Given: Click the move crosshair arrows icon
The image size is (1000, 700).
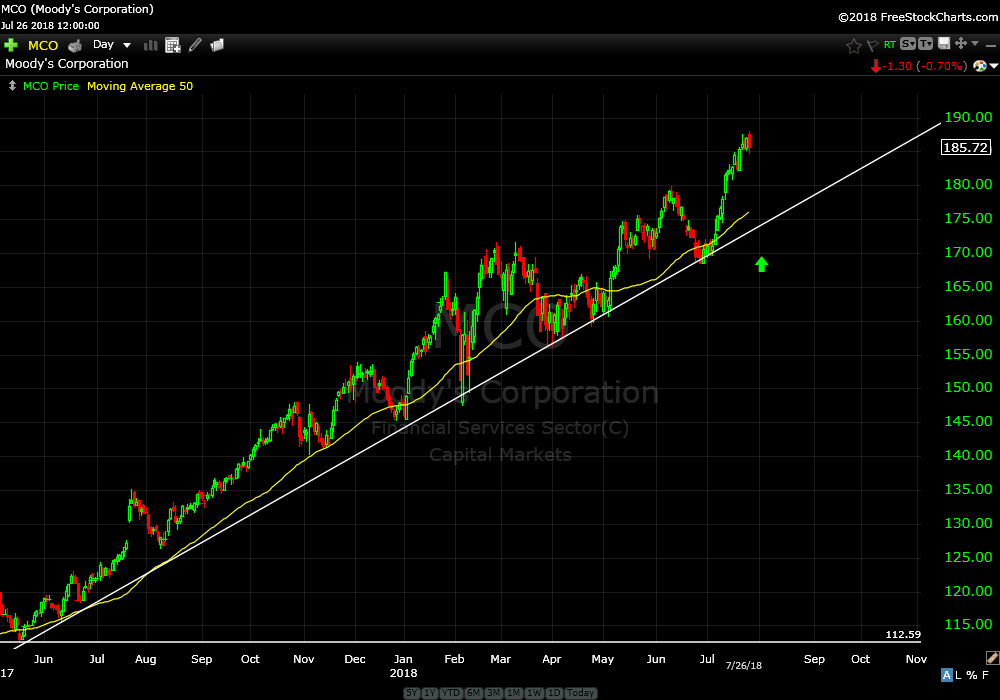Looking at the screenshot, I should pos(961,44).
